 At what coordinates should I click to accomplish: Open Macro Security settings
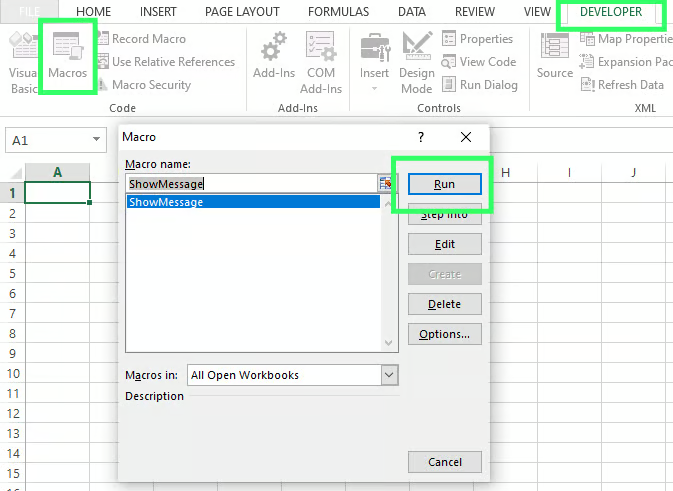150,85
